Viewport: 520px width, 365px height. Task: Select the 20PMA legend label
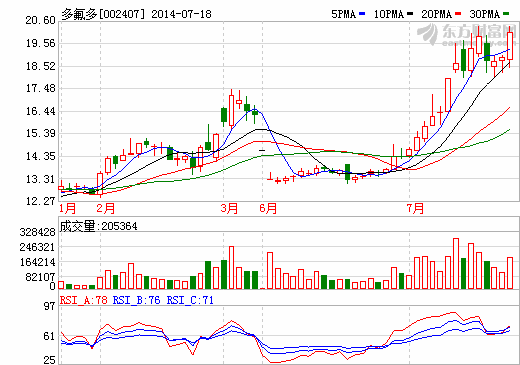[x=437, y=14]
